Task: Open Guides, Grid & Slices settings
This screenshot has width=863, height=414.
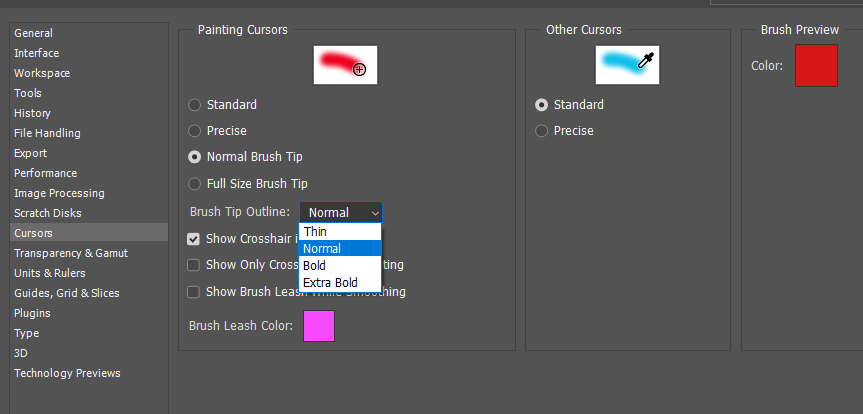Action: pos(67,293)
